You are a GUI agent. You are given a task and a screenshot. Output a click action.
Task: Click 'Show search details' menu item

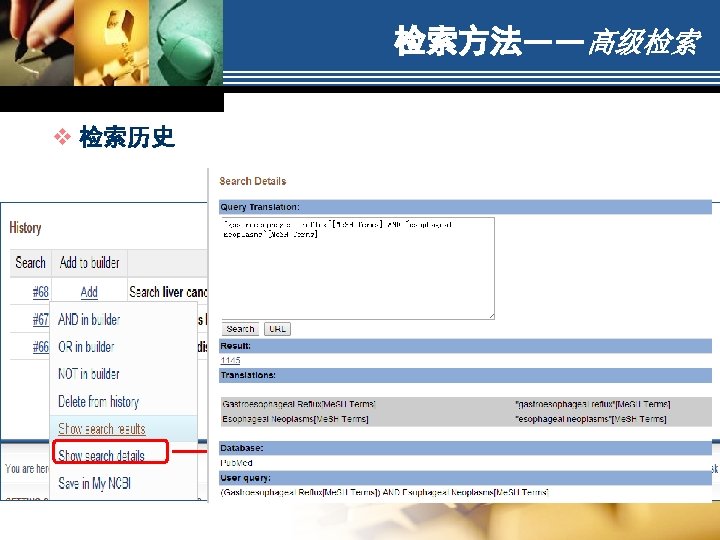(101, 456)
